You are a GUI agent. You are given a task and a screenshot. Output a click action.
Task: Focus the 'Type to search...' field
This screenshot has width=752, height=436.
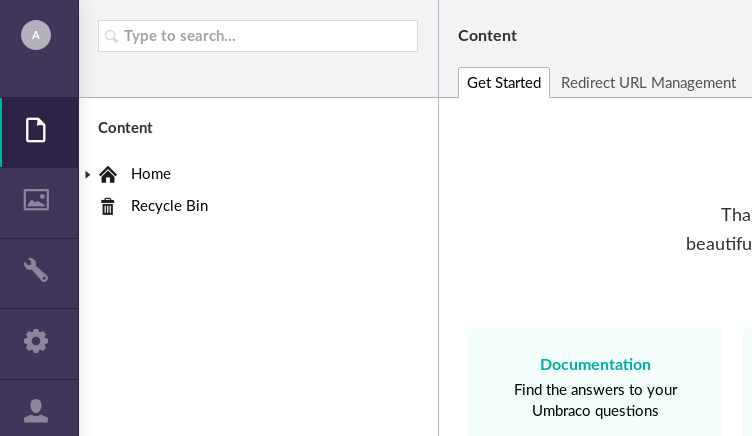point(265,36)
